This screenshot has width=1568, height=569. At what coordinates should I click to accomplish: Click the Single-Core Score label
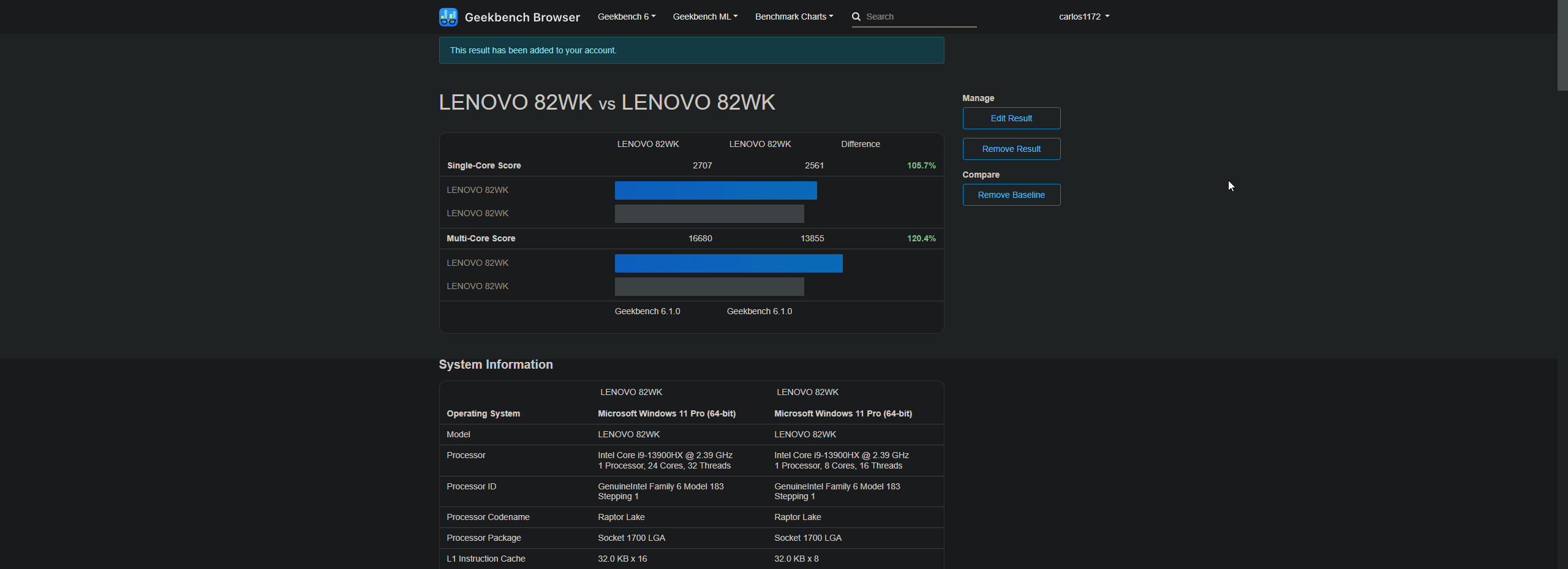click(484, 165)
